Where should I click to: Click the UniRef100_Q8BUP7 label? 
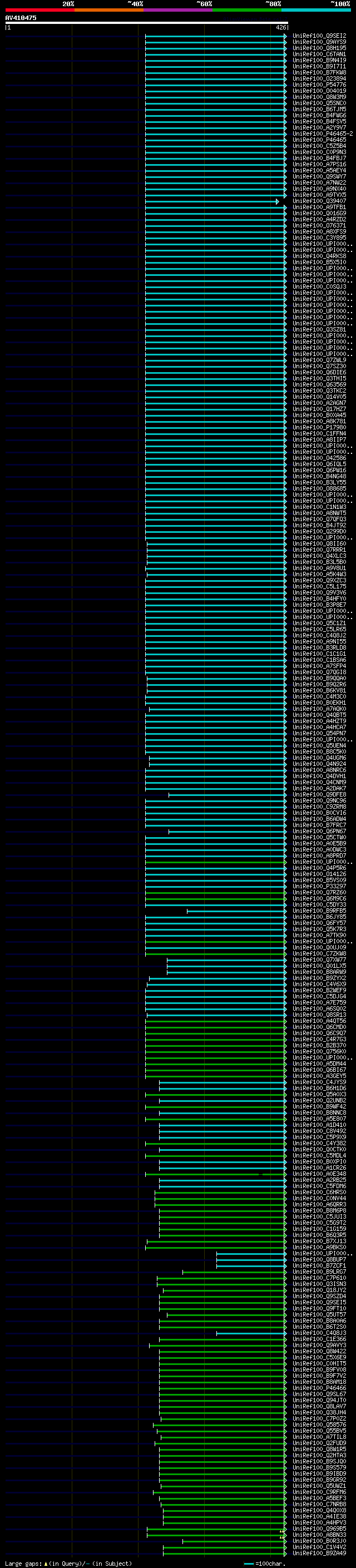tap(319, 1259)
